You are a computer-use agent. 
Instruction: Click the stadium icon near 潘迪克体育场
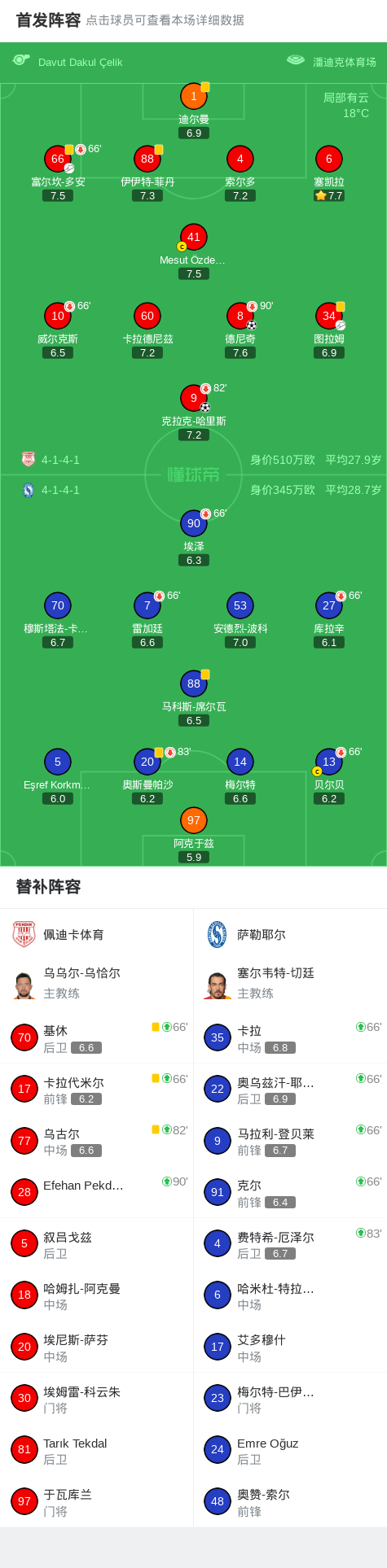pos(296,60)
